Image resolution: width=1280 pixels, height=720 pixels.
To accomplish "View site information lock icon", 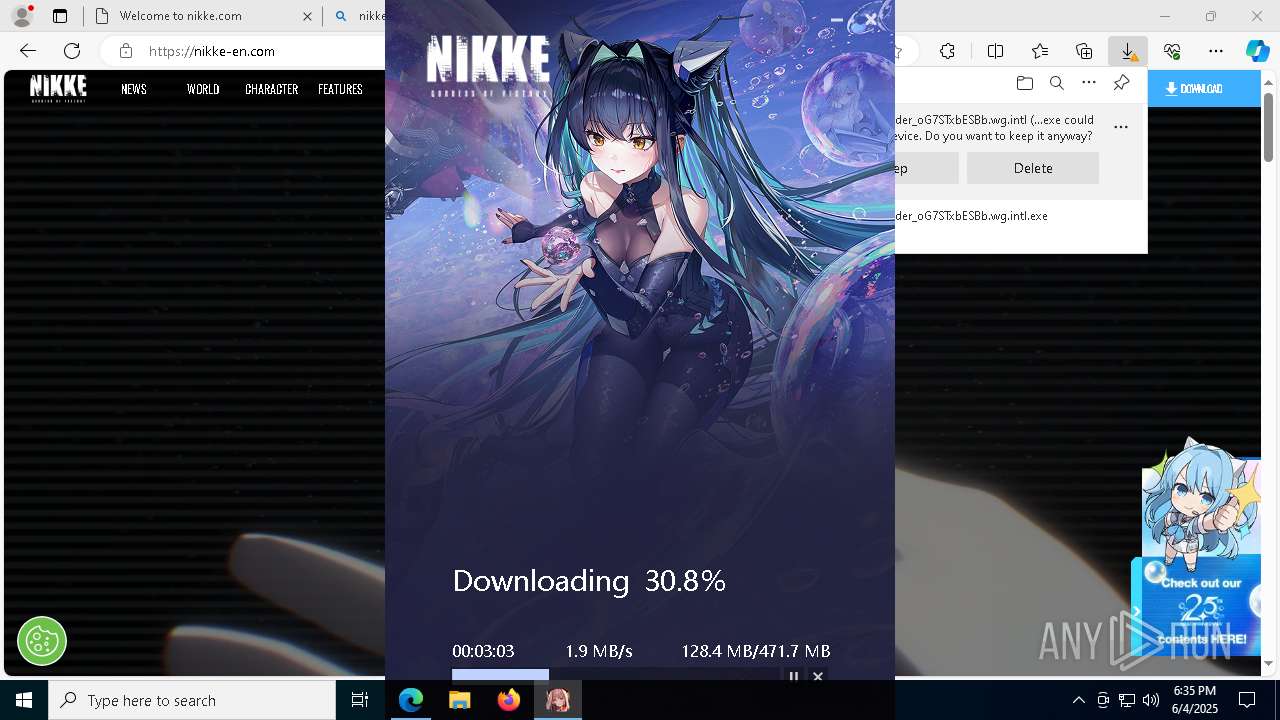I will (125, 51).
